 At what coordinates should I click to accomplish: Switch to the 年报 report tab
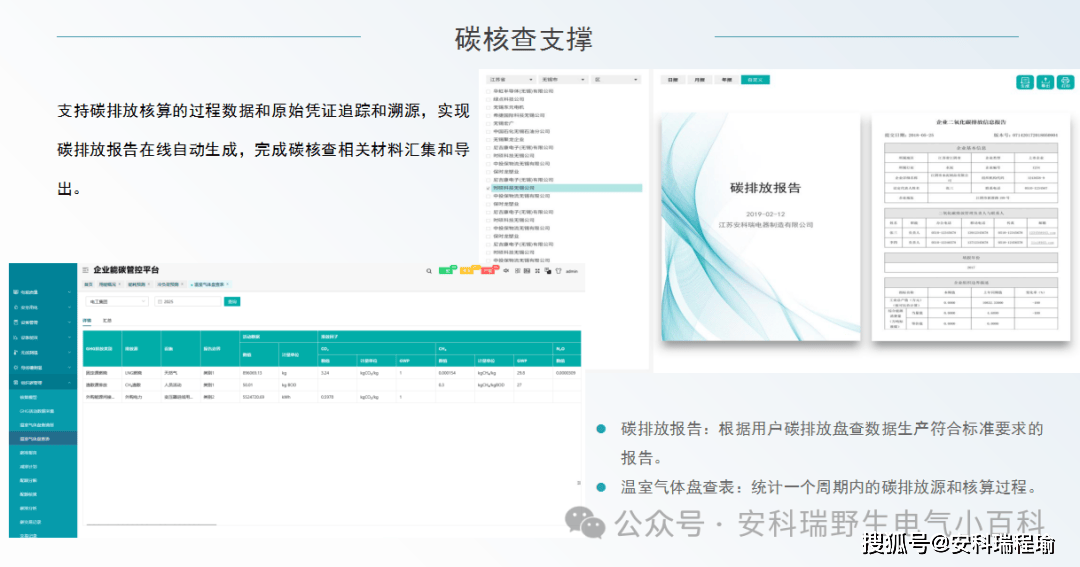727,80
